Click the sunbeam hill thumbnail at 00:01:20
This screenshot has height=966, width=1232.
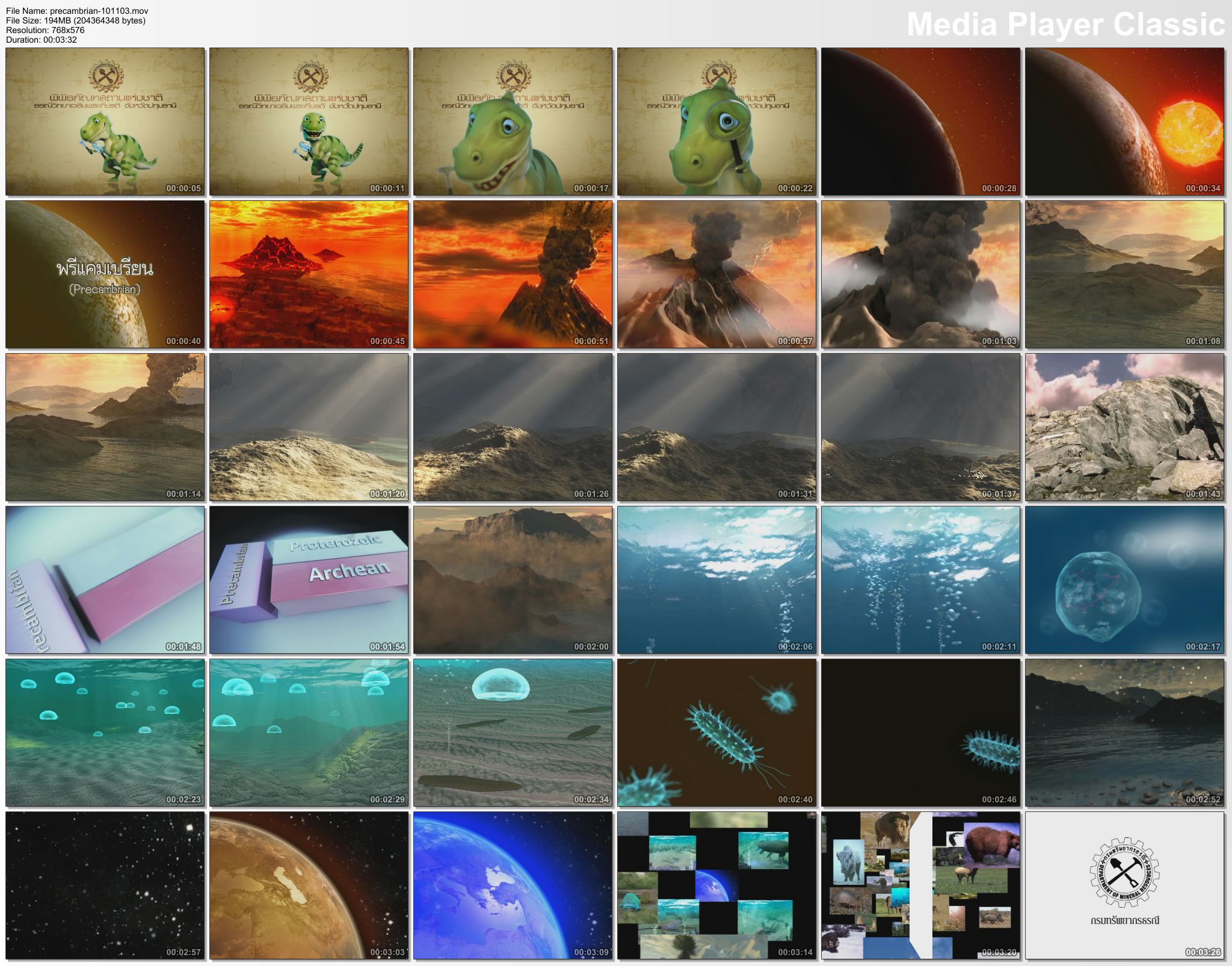coord(309,427)
